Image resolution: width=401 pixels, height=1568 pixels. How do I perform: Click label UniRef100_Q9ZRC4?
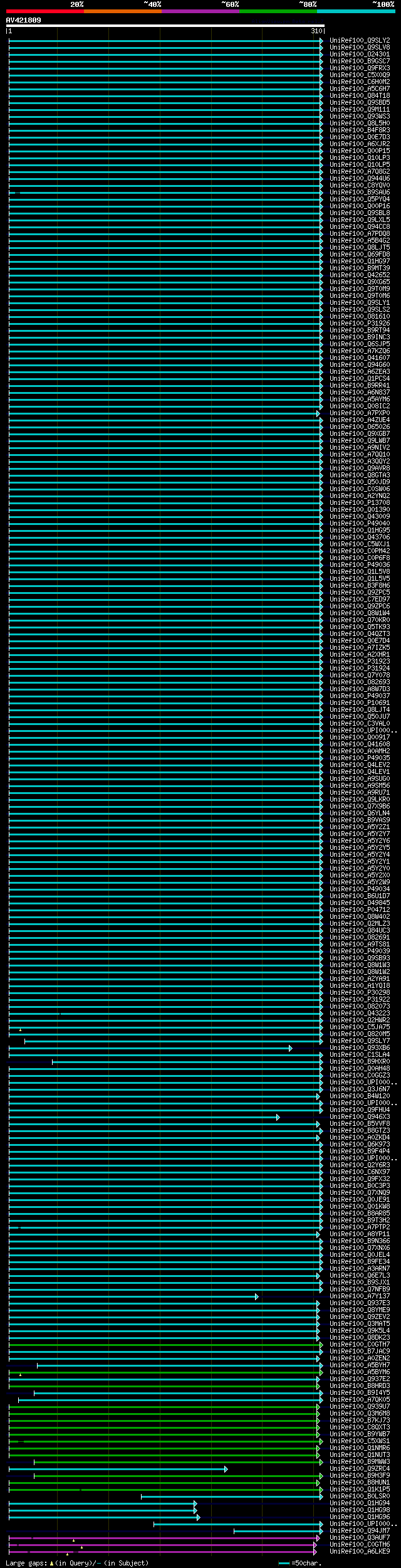click(x=360, y=1469)
